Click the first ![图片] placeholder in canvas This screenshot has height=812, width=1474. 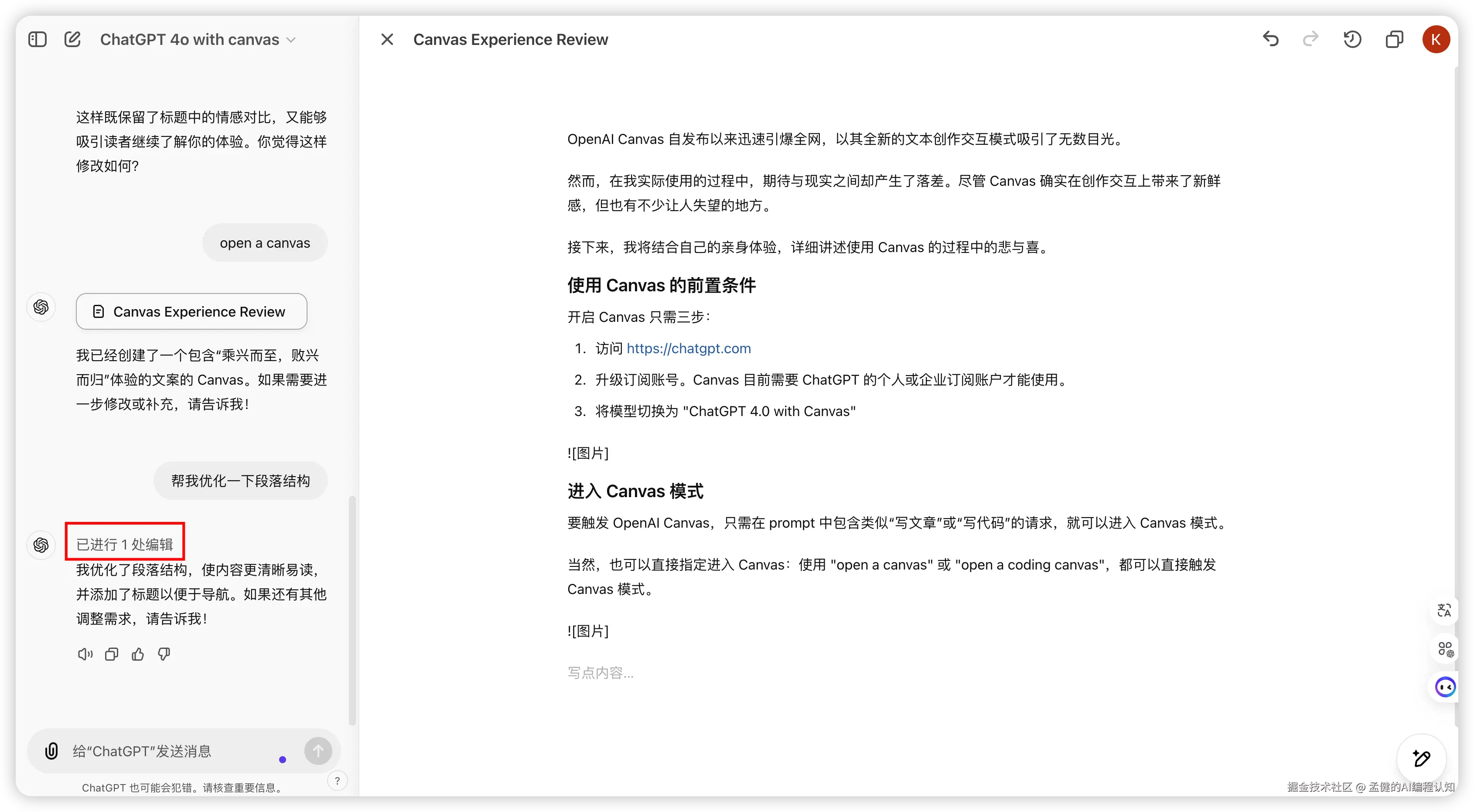[588, 453]
